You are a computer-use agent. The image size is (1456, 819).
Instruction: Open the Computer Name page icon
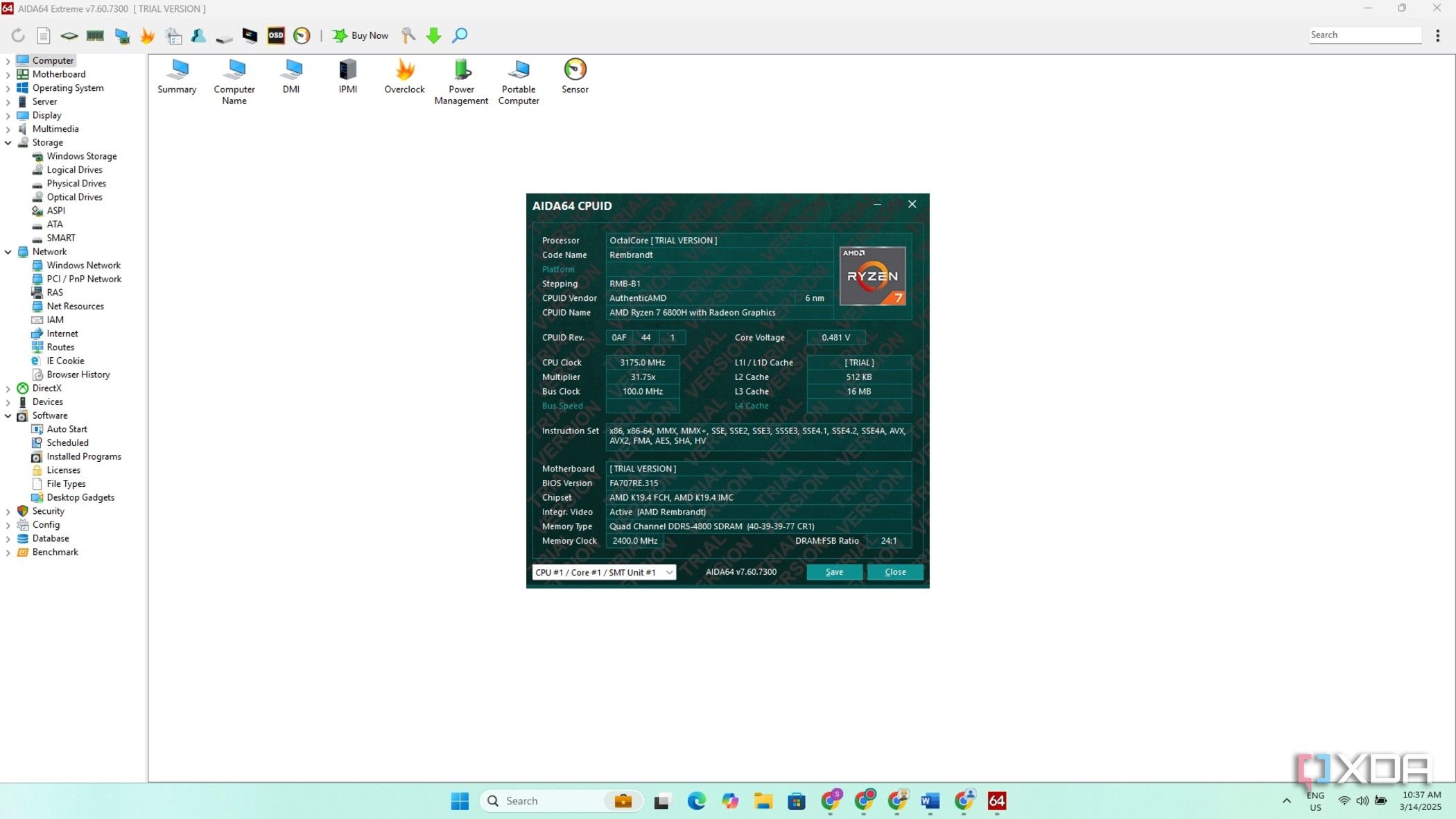234,82
